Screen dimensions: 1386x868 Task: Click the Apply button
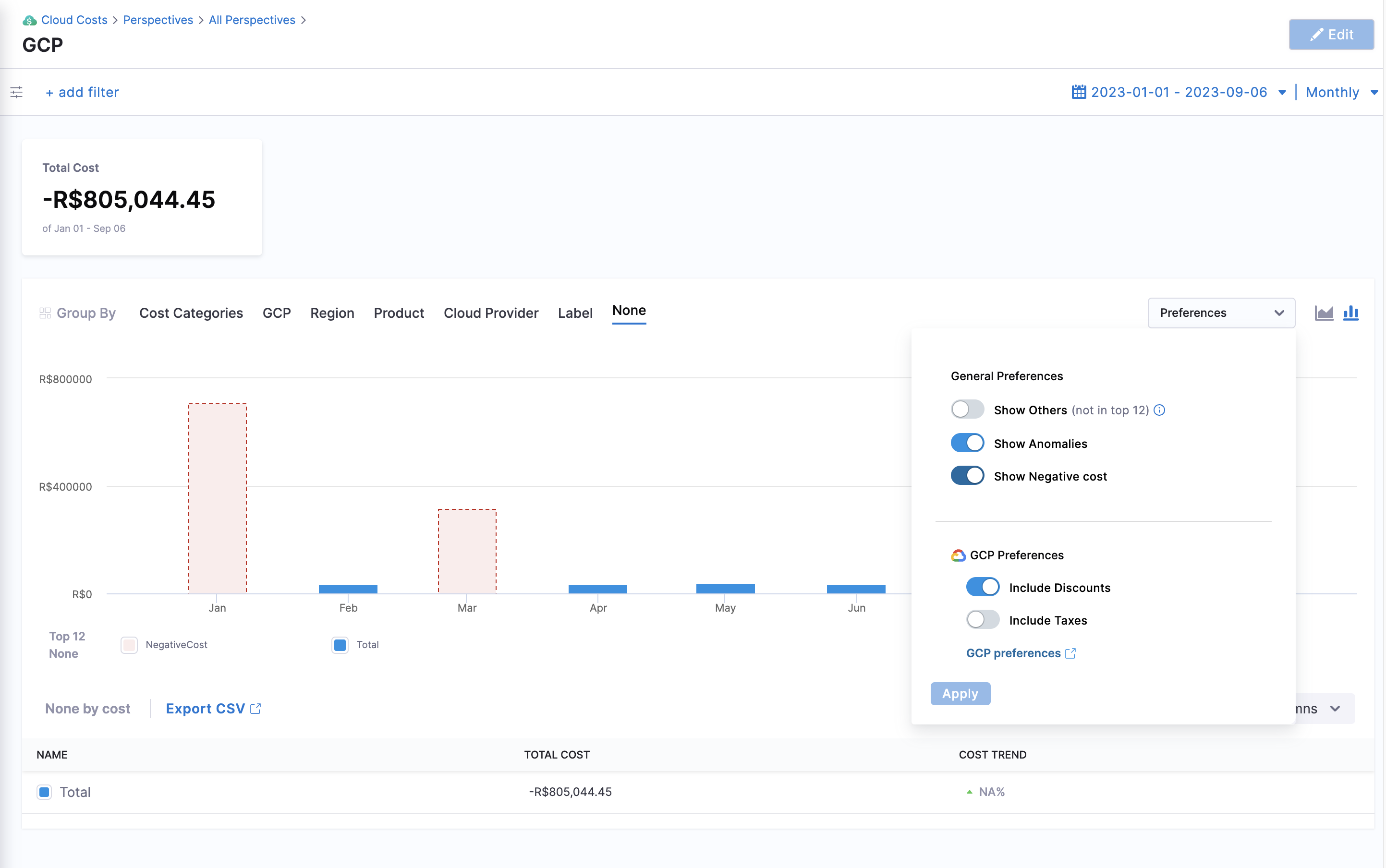coord(960,693)
